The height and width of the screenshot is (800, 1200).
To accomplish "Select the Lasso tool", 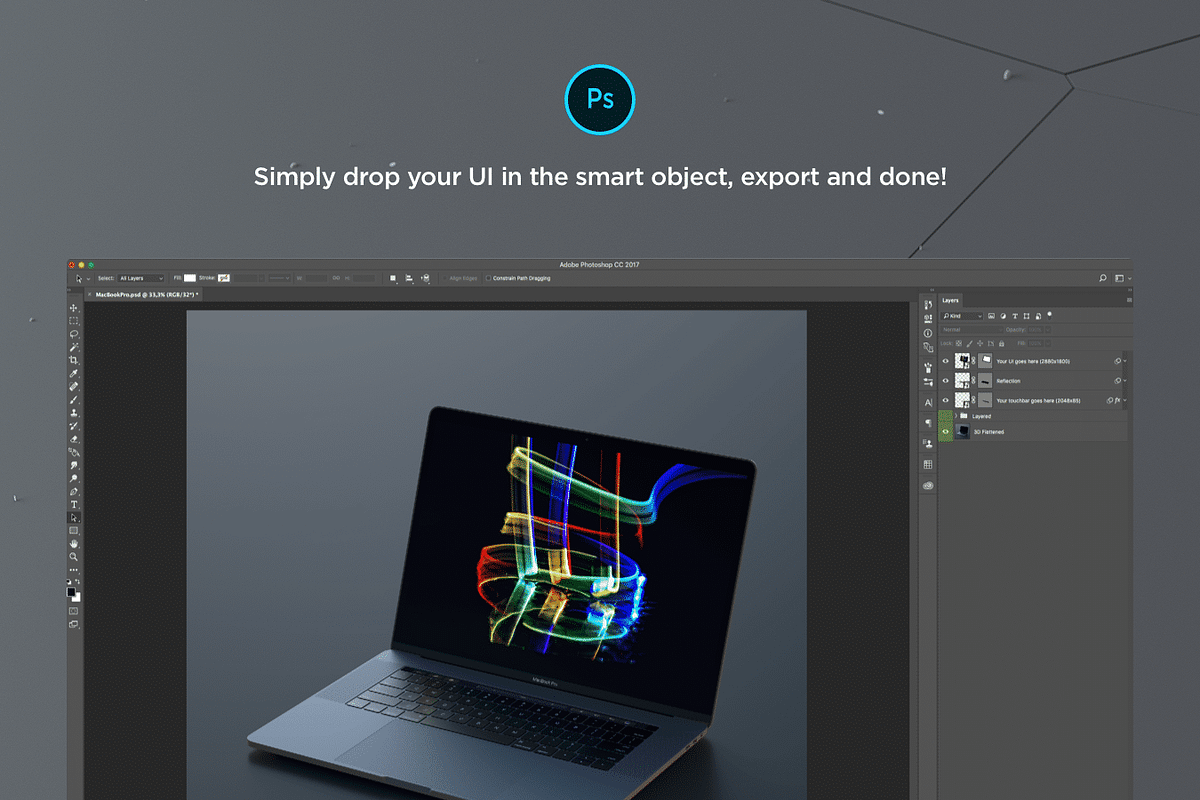I will 73,334.
